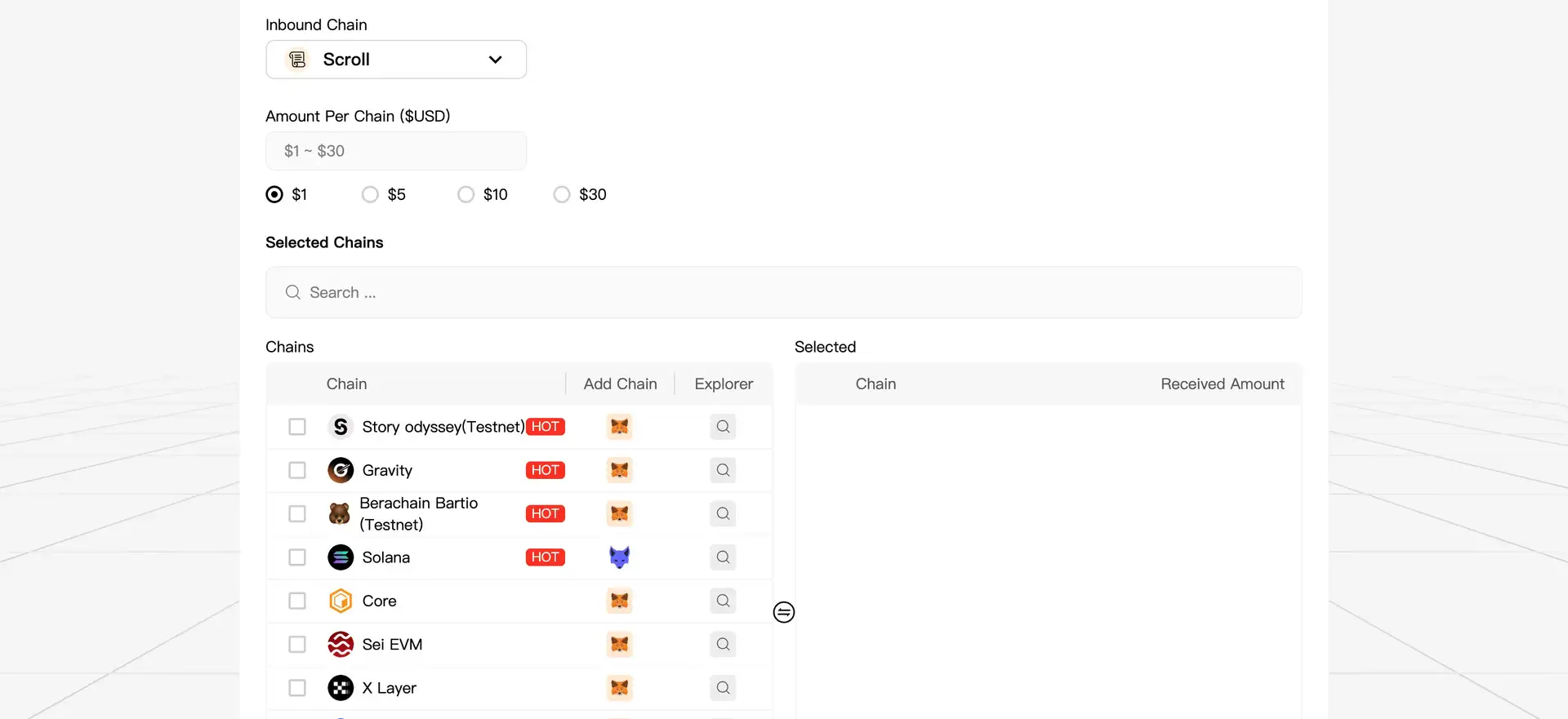Open the Inbound Chain Scroll dropdown
1568x719 pixels.
(396, 60)
